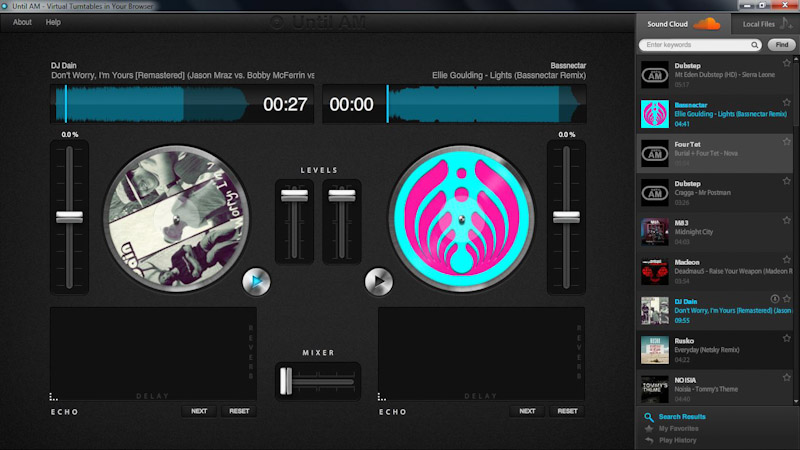Click the SoundCloud cloud logo
The image size is (800, 450).
[707, 23]
